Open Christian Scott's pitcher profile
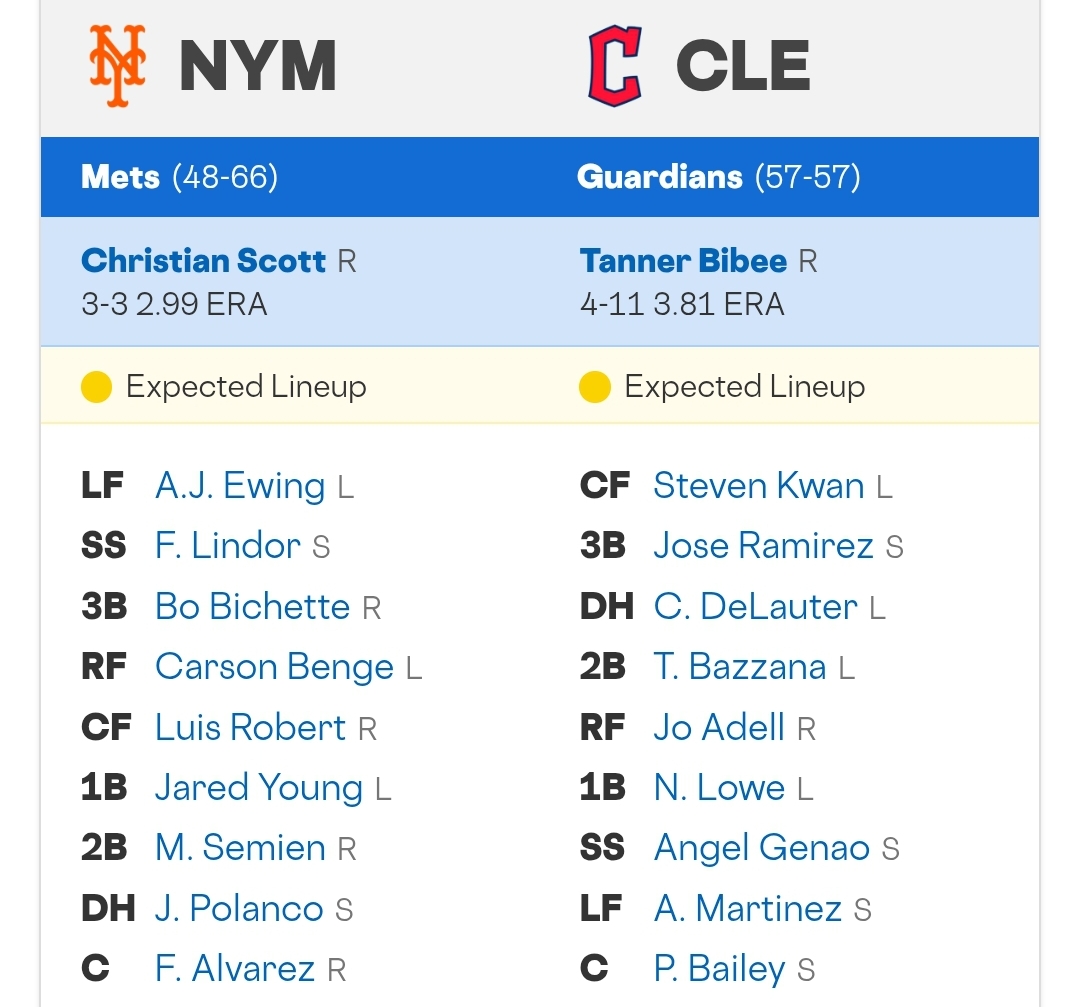Image resolution: width=1080 pixels, height=1007 pixels. point(203,261)
